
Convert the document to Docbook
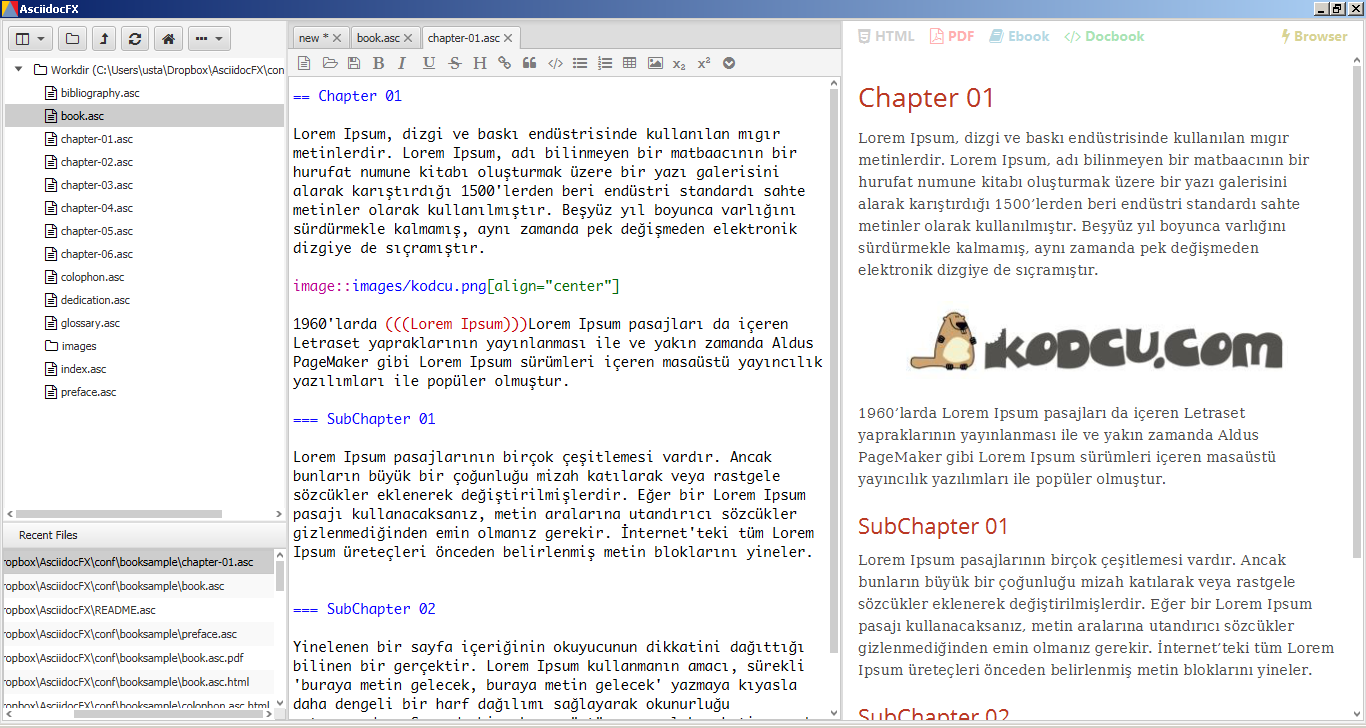tap(1104, 36)
